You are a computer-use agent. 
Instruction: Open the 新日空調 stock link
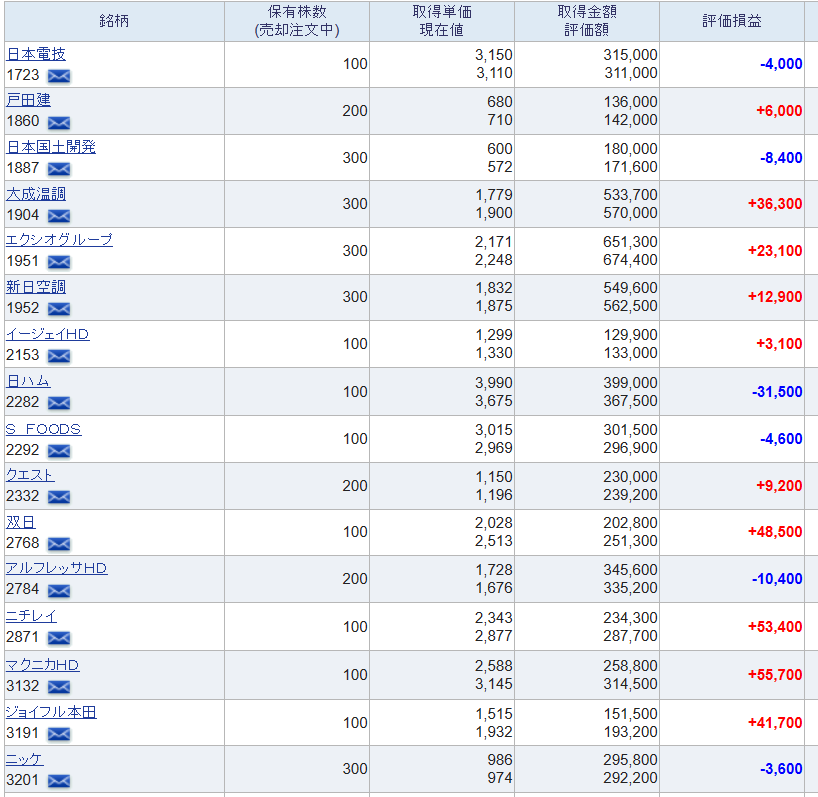tap(36, 287)
